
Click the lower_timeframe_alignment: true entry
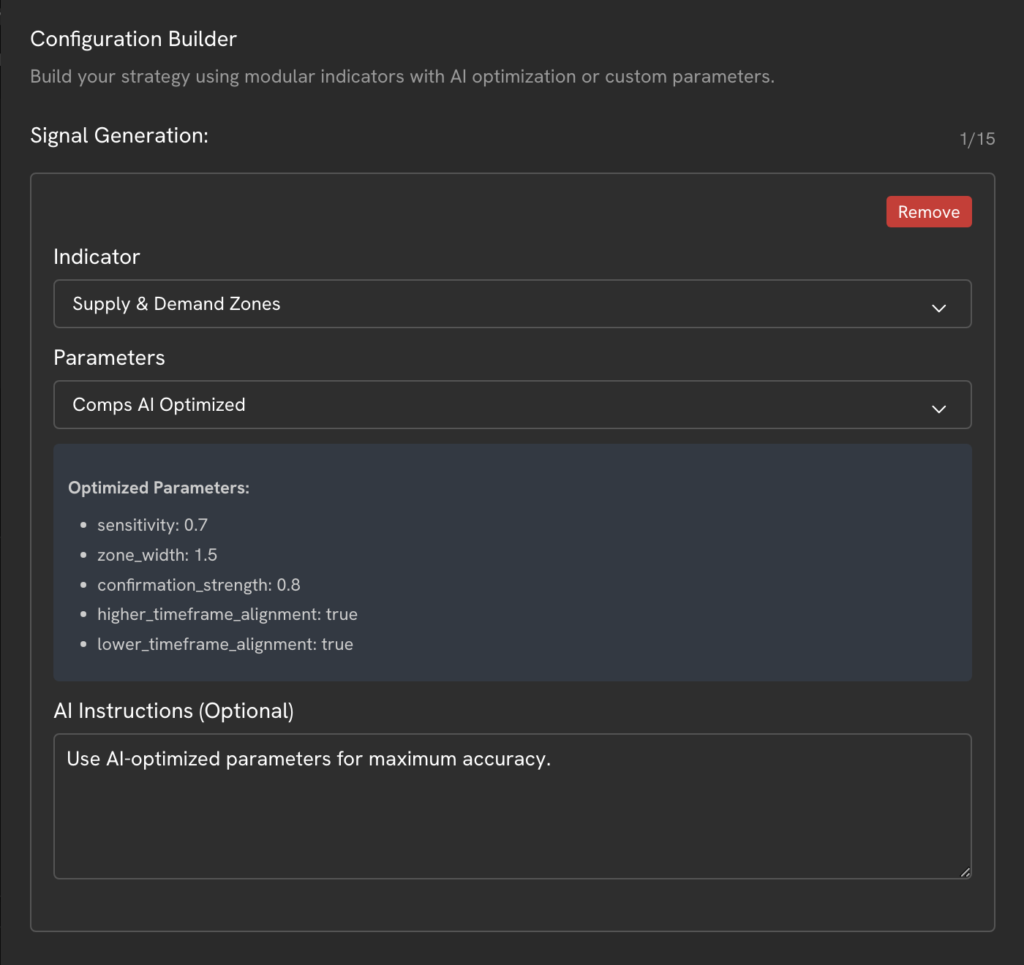coord(225,644)
